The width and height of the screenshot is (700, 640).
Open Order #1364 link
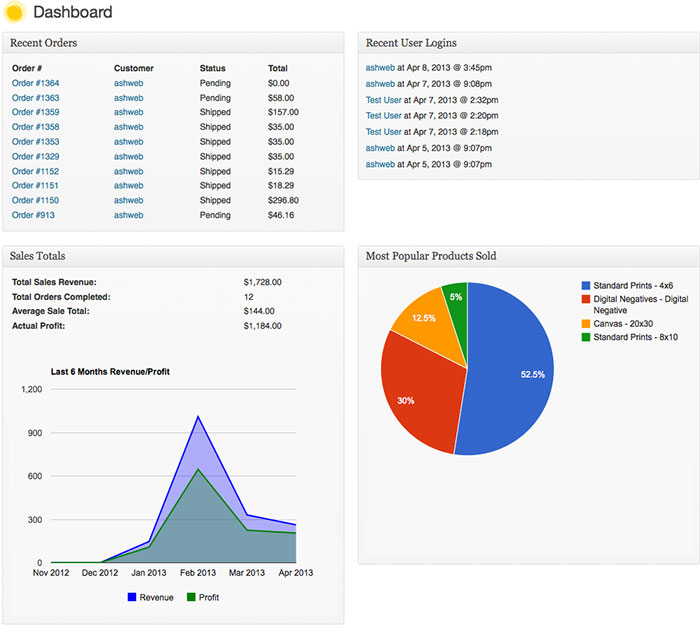35,83
